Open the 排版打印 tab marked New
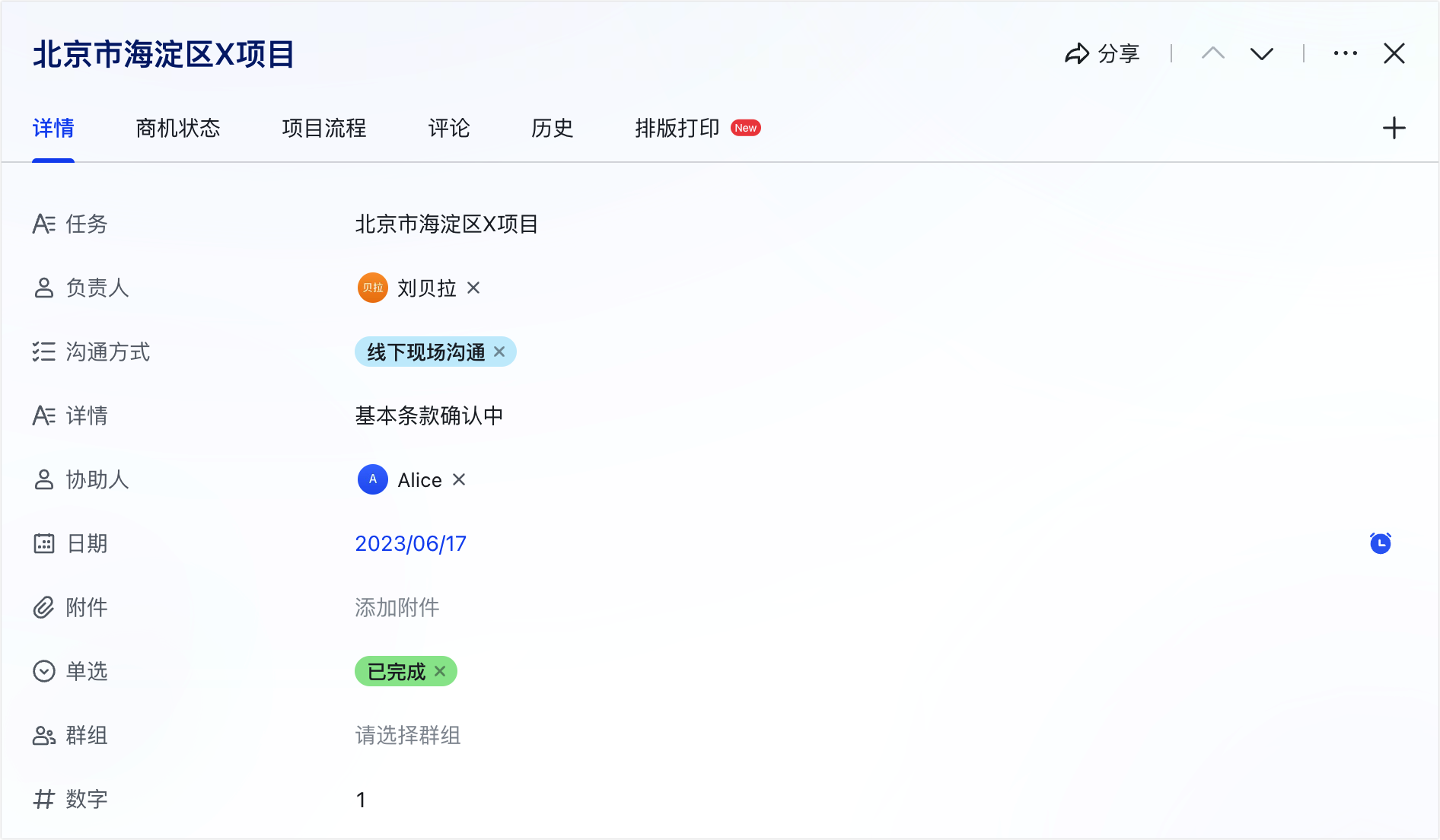Screen dimensions: 1440x840 click(677, 128)
